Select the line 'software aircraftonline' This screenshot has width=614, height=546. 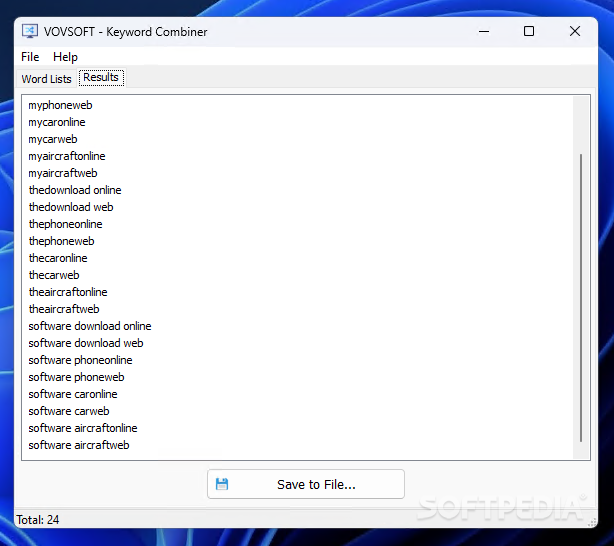click(x=83, y=428)
